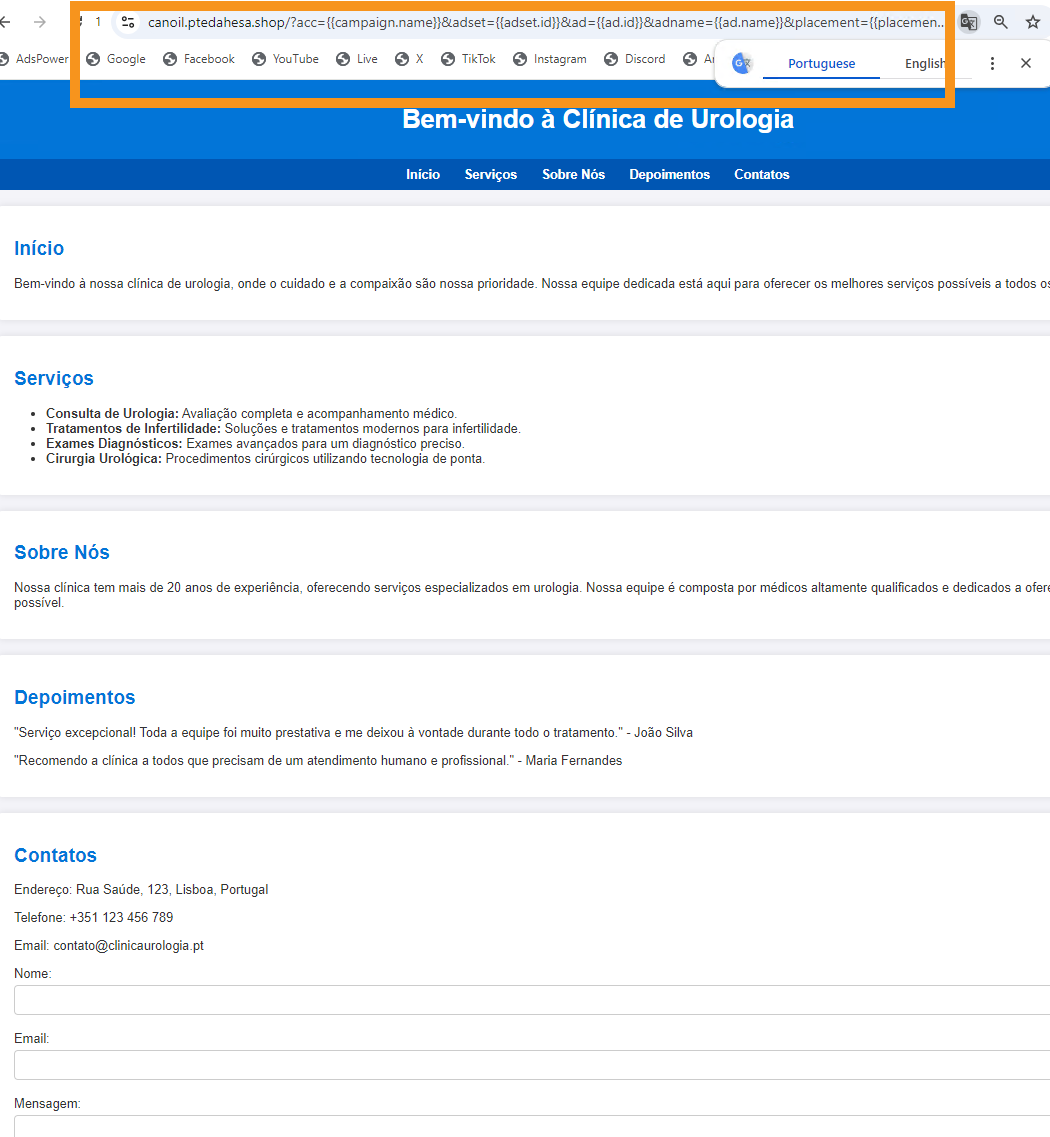Go to Sobre Nós in the navigation bar

pos(574,175)
